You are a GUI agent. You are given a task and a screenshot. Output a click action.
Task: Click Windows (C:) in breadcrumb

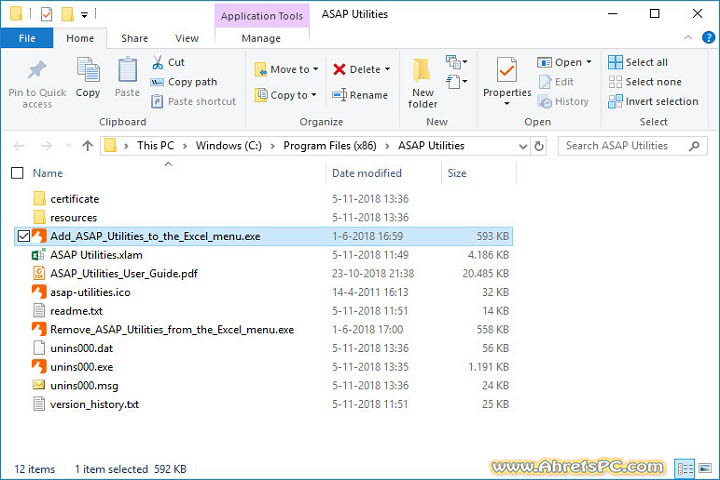pos(229,146)
